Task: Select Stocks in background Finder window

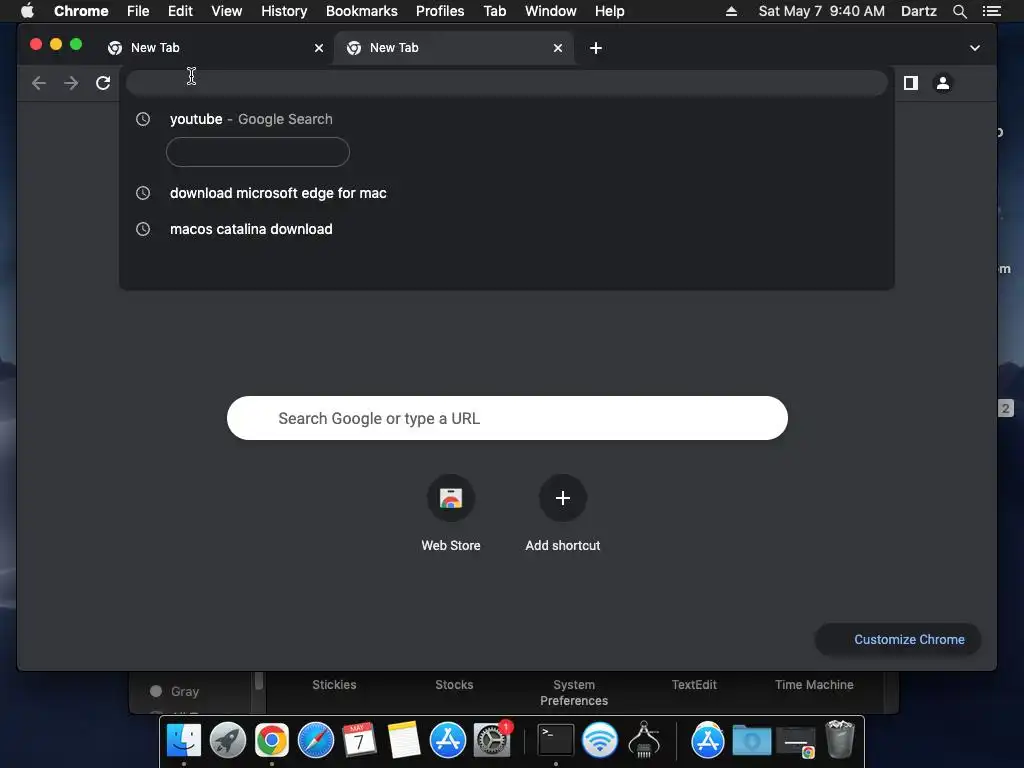Action: click(x=454, y=684)
